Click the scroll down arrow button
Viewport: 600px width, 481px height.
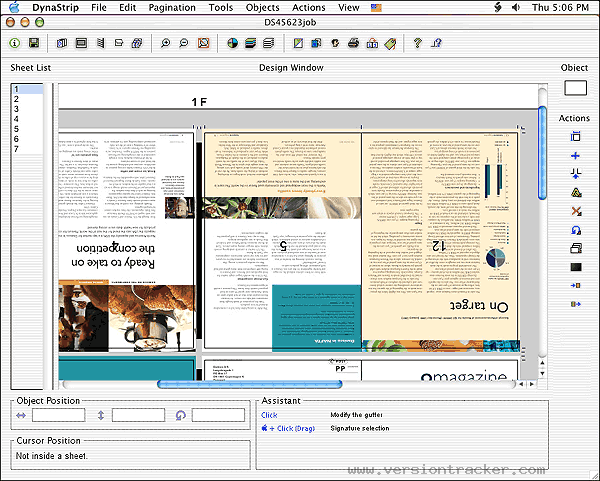542,373
